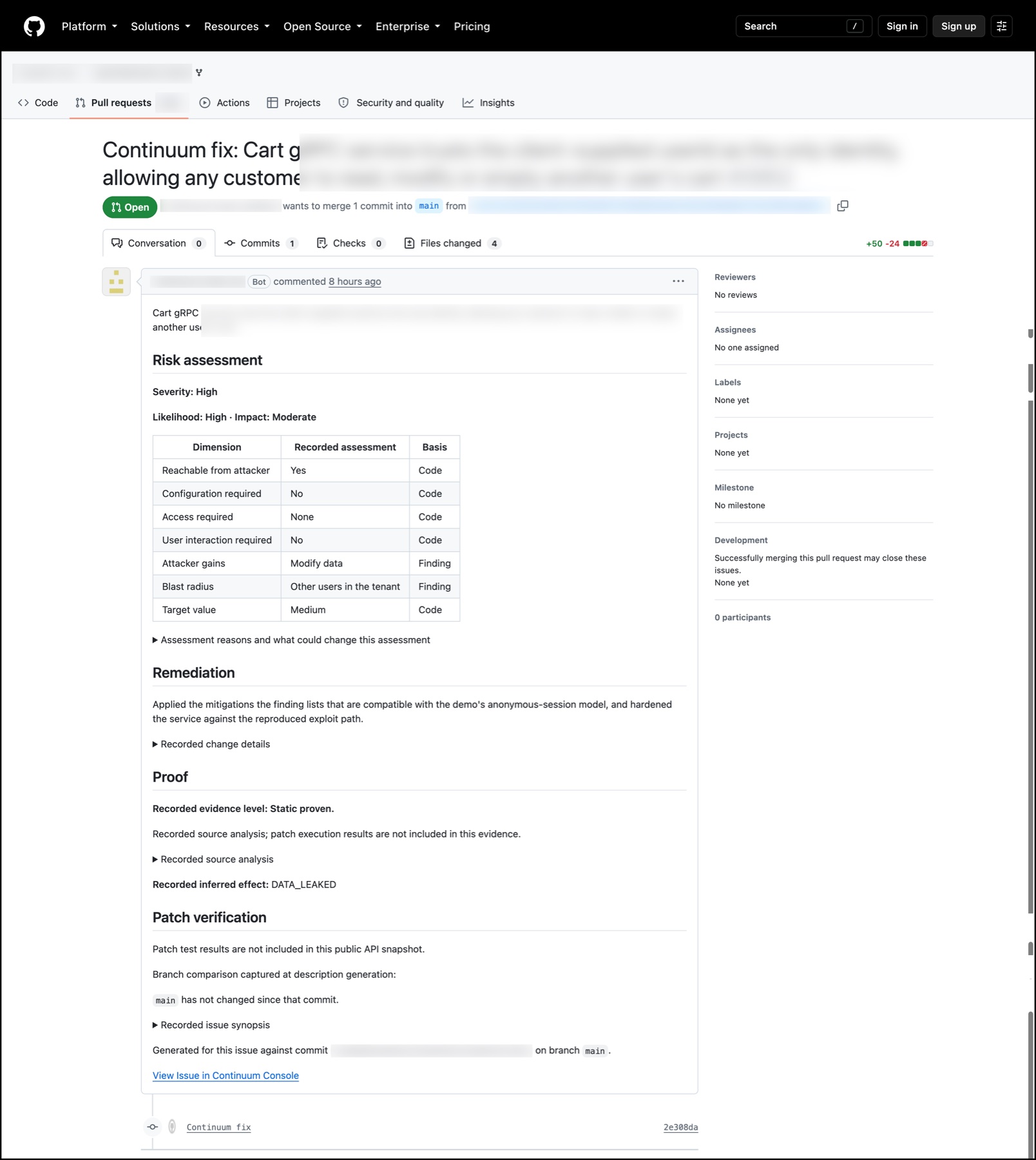The image size is (1036, 1160).
Task: Select the Conversation tab
Action: tap(158, 244)
